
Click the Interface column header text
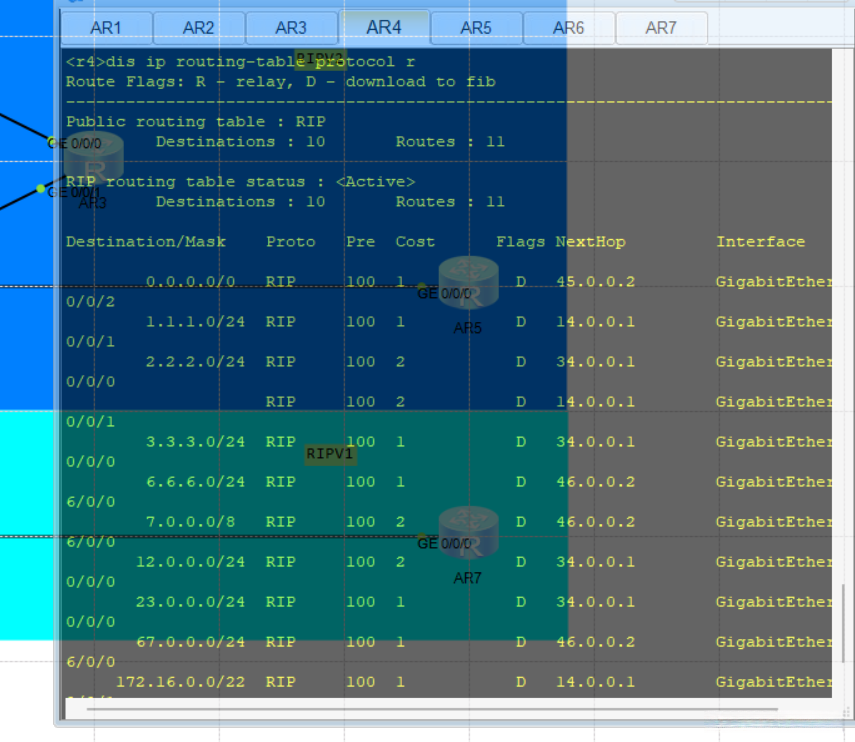(761, 242)
